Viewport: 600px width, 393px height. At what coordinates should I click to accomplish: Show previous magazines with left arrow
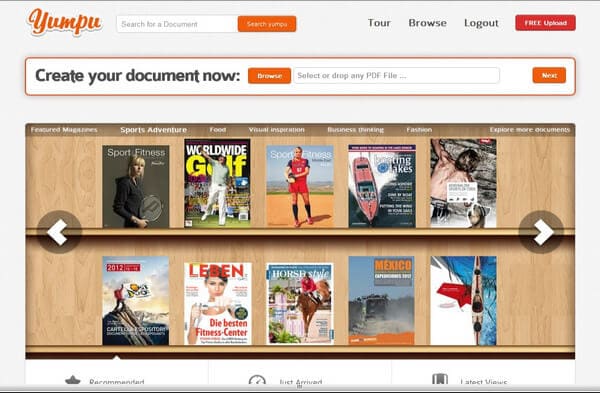(x=59, y=232)
